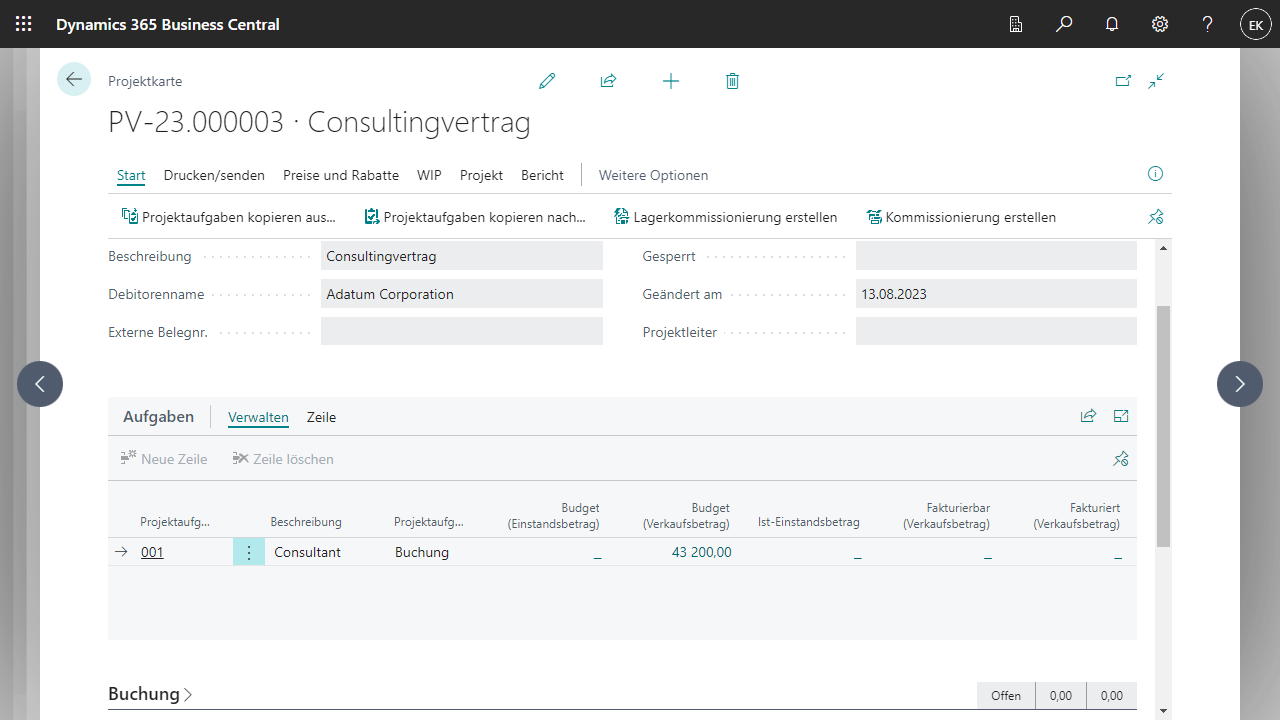
Task: Open the app launcher waffle menu
Action: [x=24, y=24]
